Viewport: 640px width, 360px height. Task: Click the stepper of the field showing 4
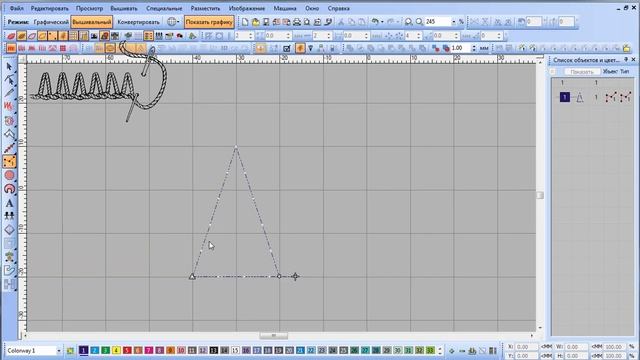pos(418,36)
